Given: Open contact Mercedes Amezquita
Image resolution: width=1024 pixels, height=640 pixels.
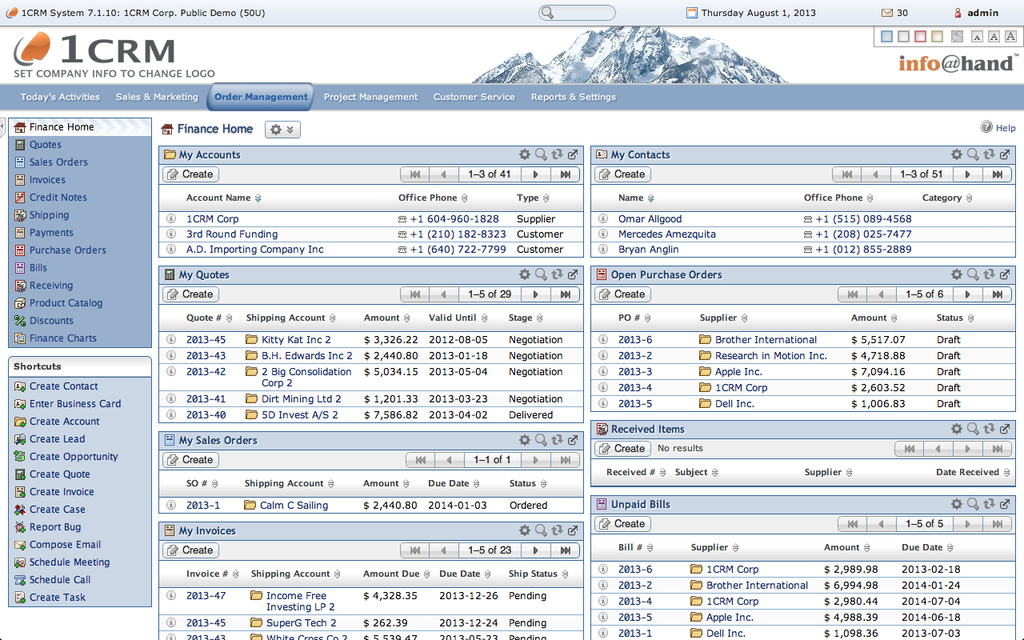Looking at the screenshot, I should pos(667,234).
